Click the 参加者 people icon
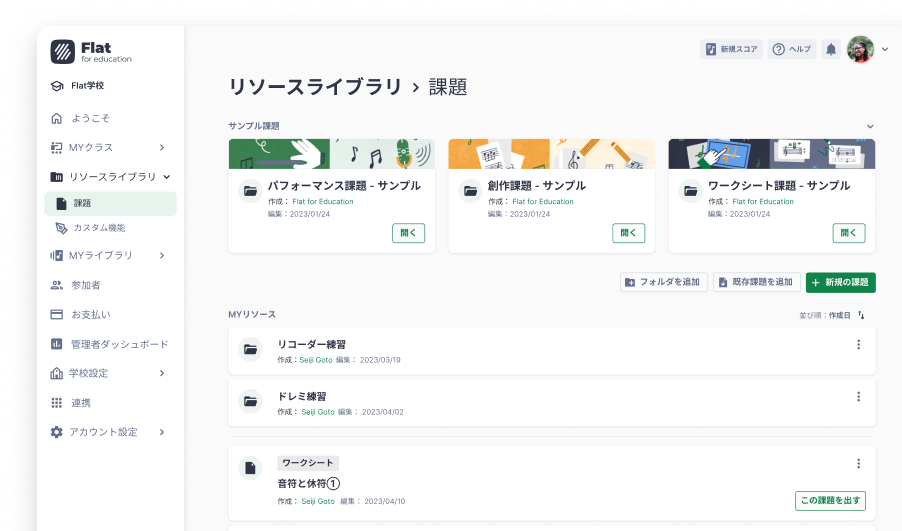The height and width of the screenshot is (531, 902). [56, 285]
